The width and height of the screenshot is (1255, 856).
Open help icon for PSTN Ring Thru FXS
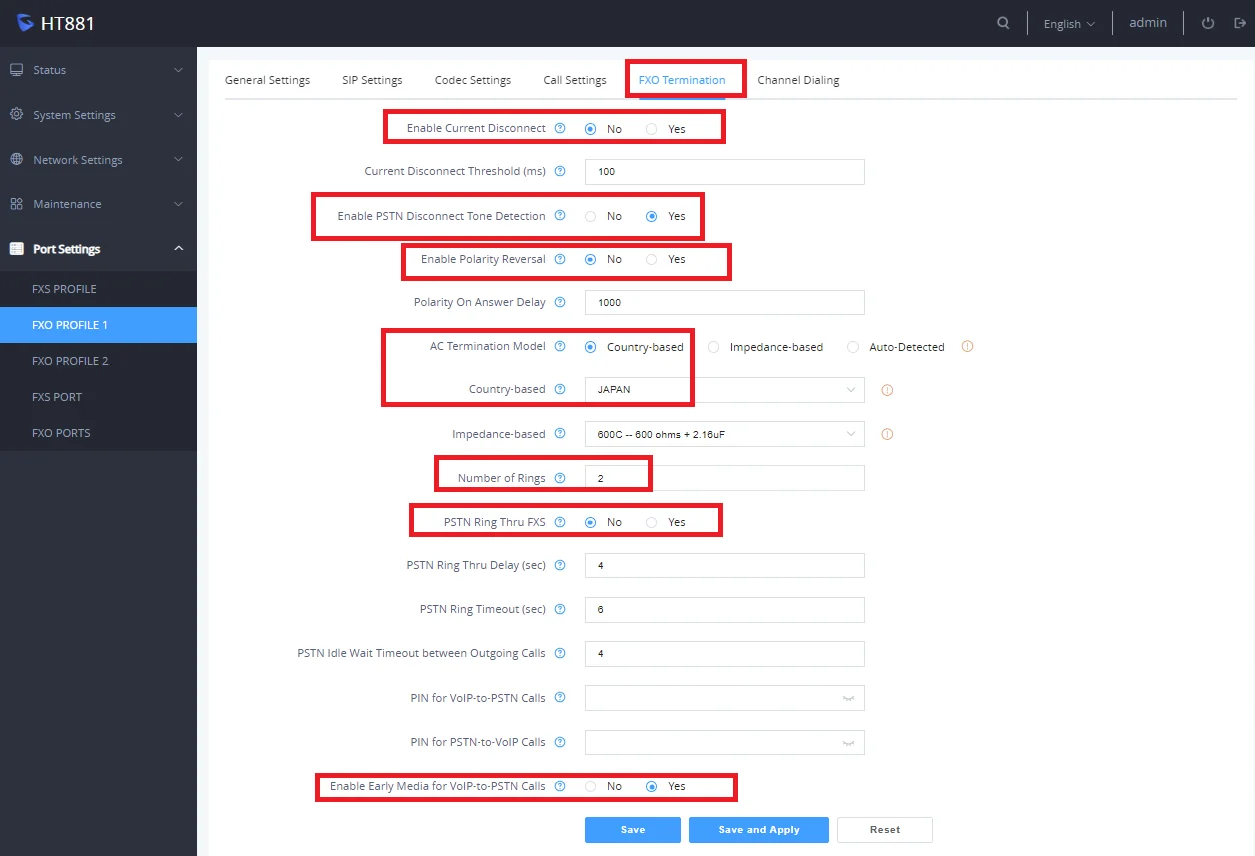pyautogui.click(x=560, y=522)
